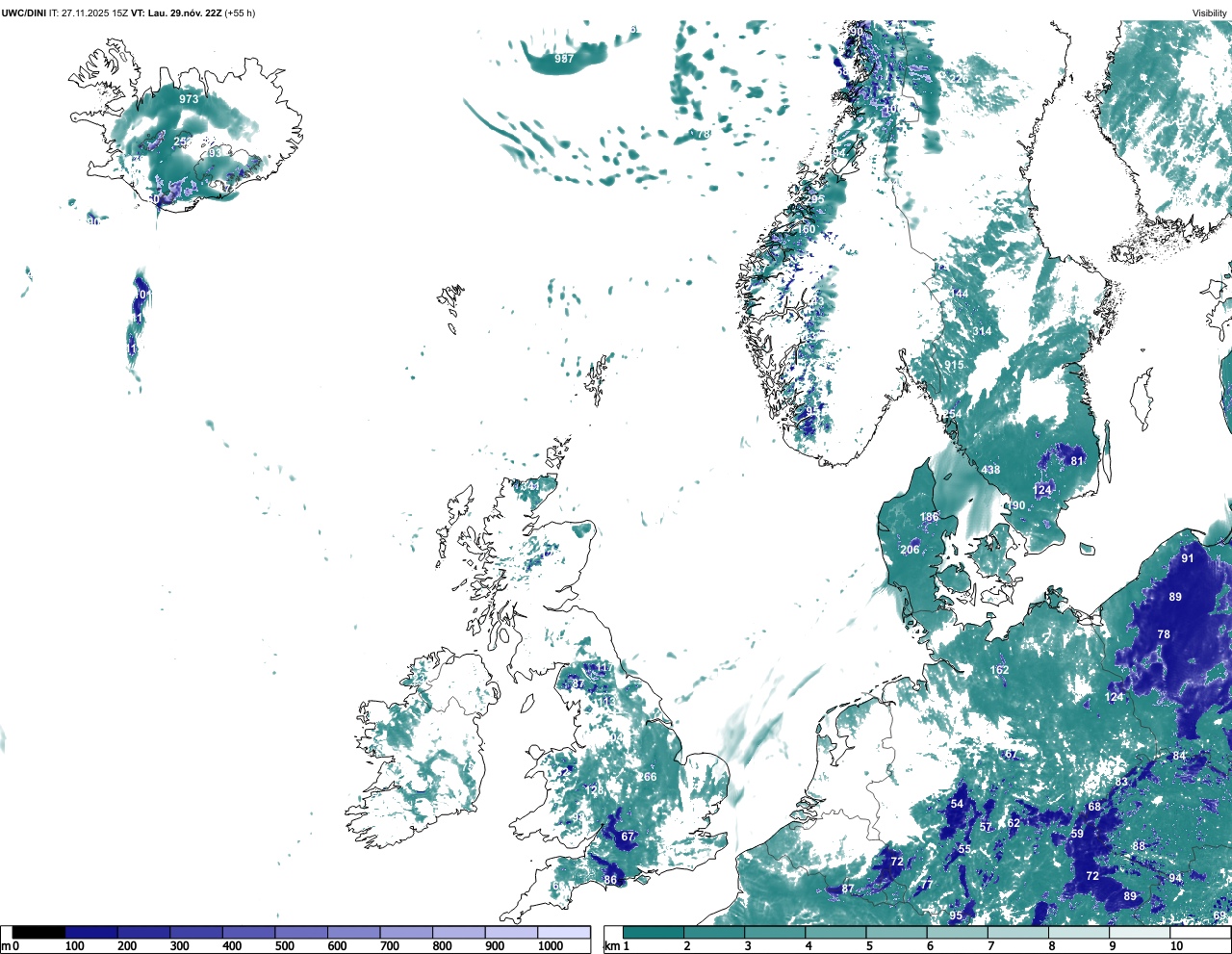
Task: Click the '206' value over Denmark
Action: (910, 550)
